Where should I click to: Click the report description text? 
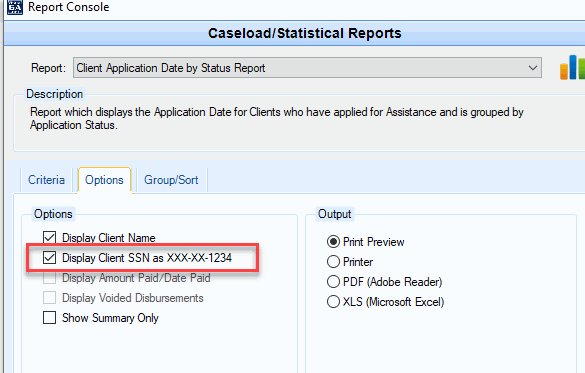click(x=276, y=118)
